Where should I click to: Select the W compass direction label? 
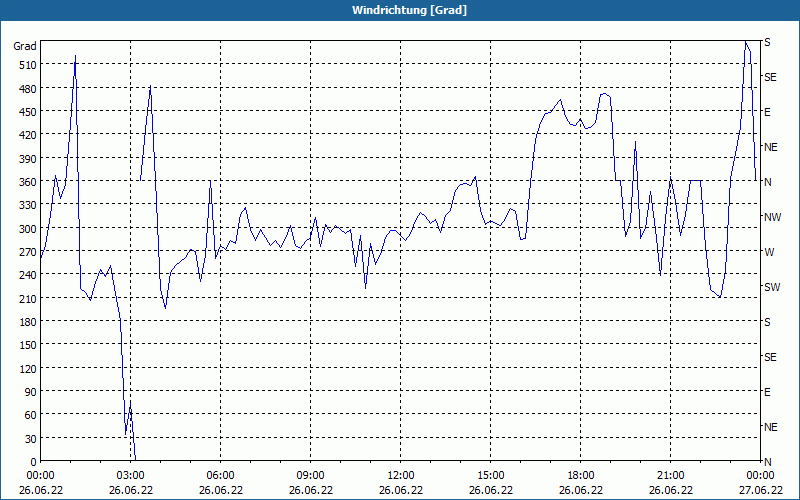point(769,252)
